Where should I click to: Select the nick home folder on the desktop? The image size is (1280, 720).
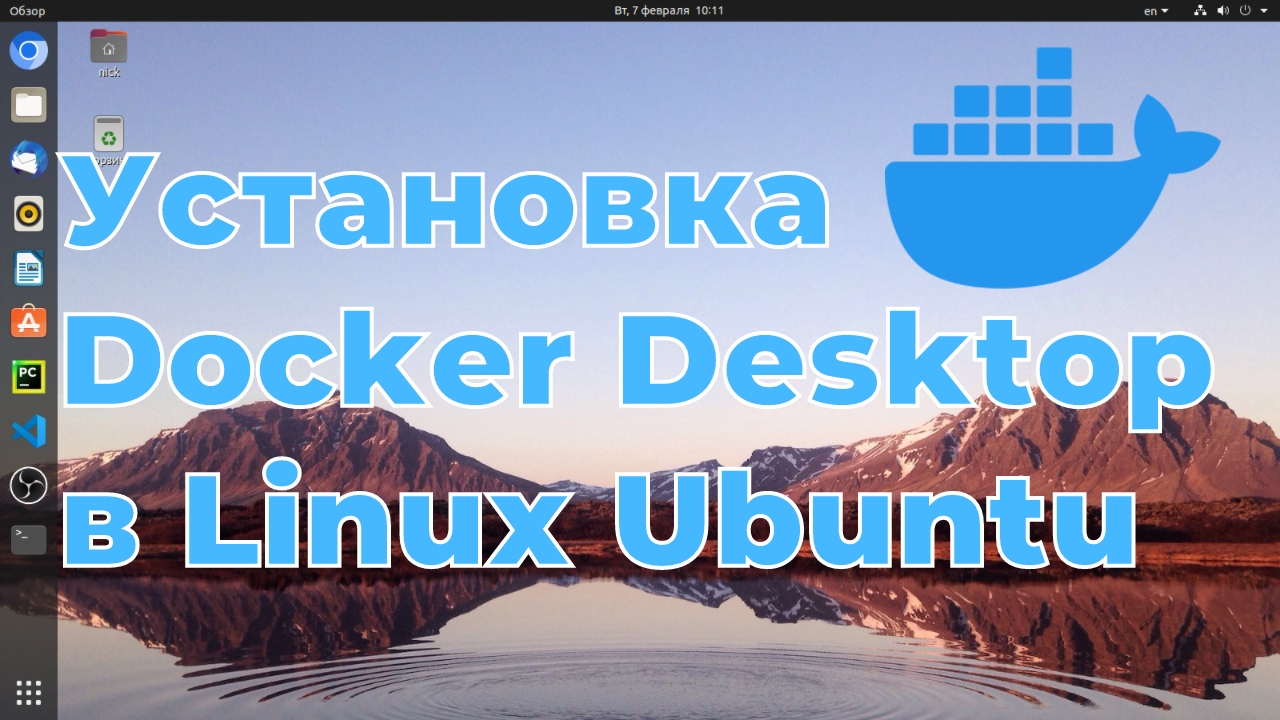(109, 54)
